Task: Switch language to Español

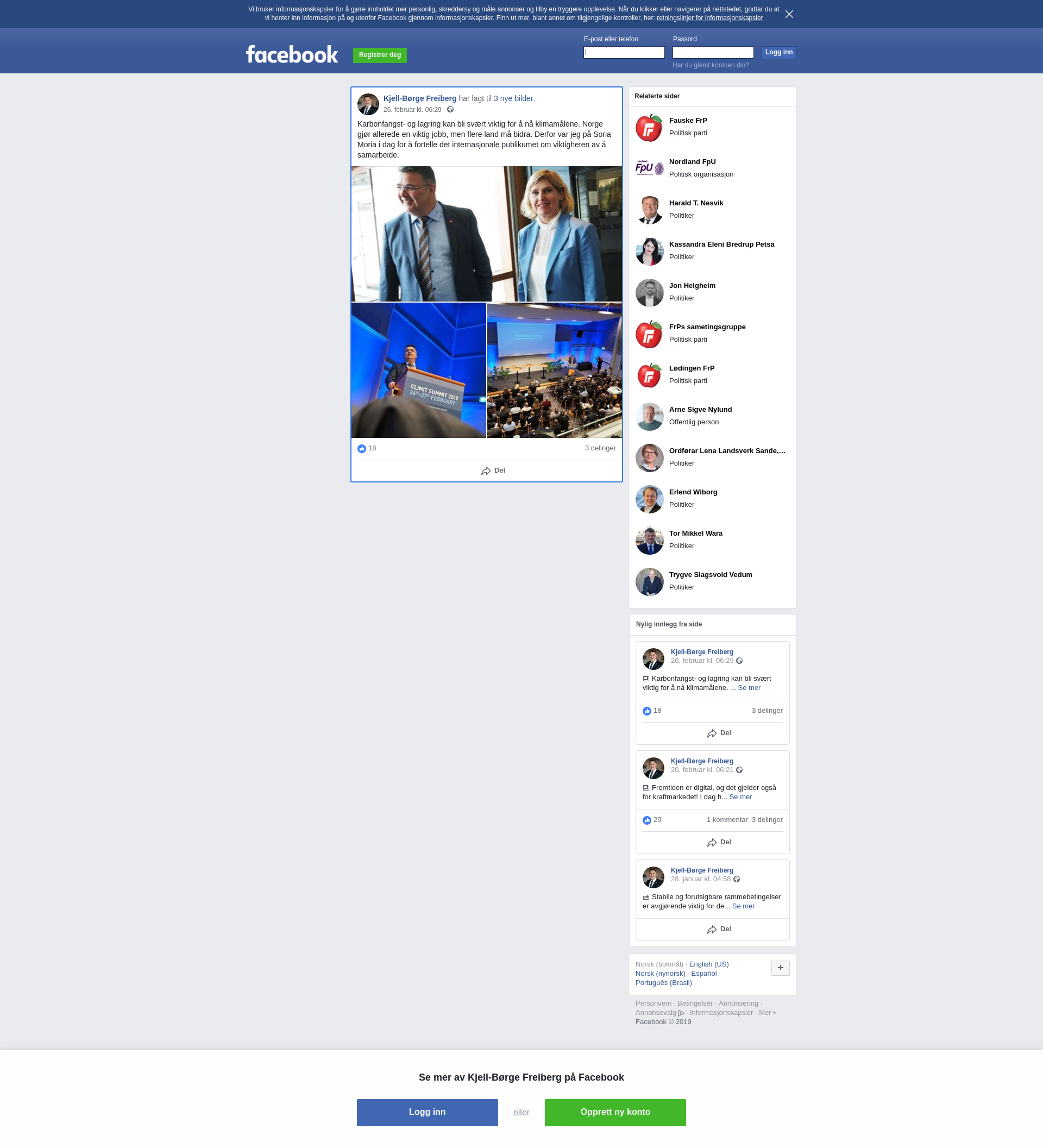Action: pyautogui.click(x=703, y=974)
